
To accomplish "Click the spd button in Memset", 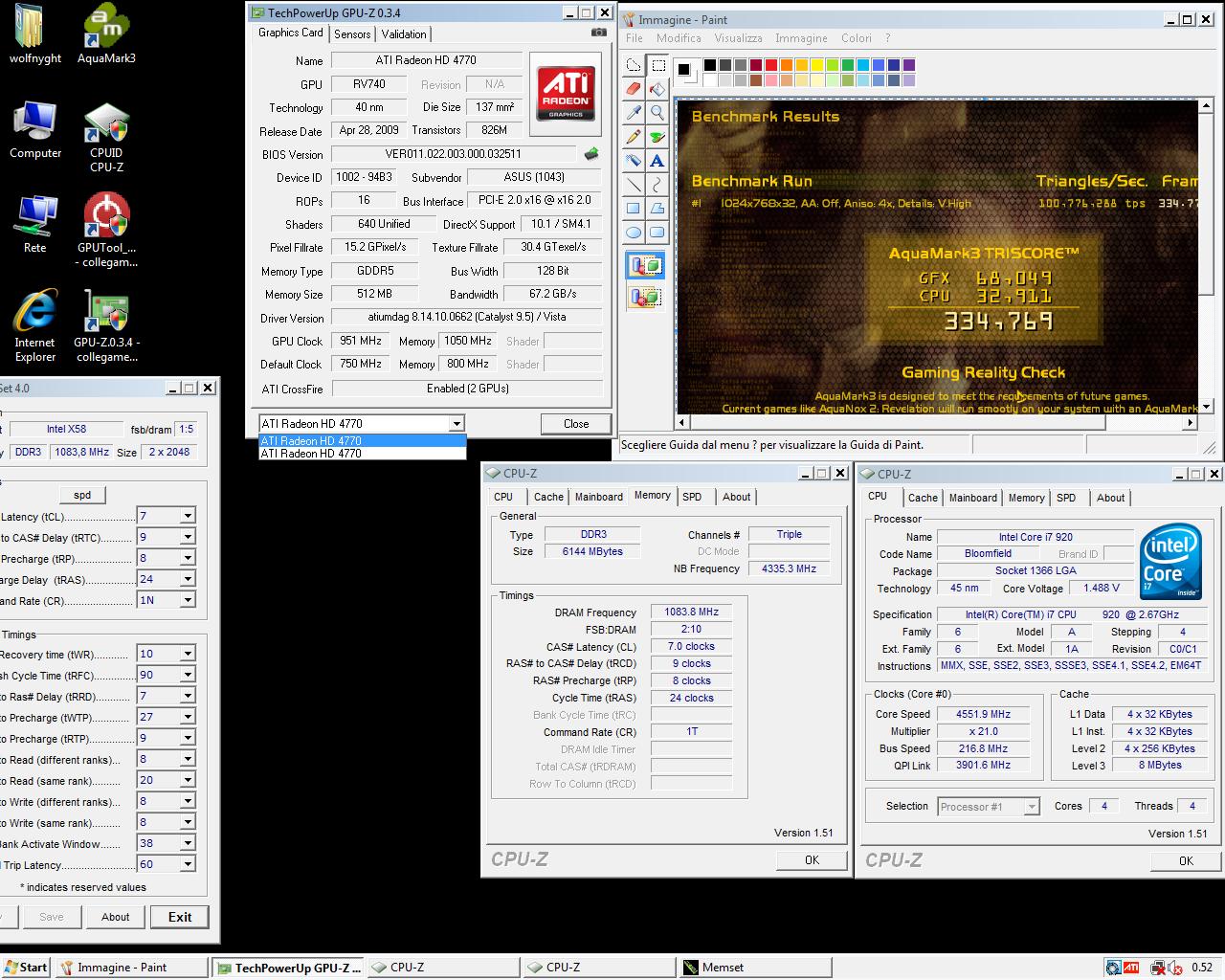I will pos(82,495).
